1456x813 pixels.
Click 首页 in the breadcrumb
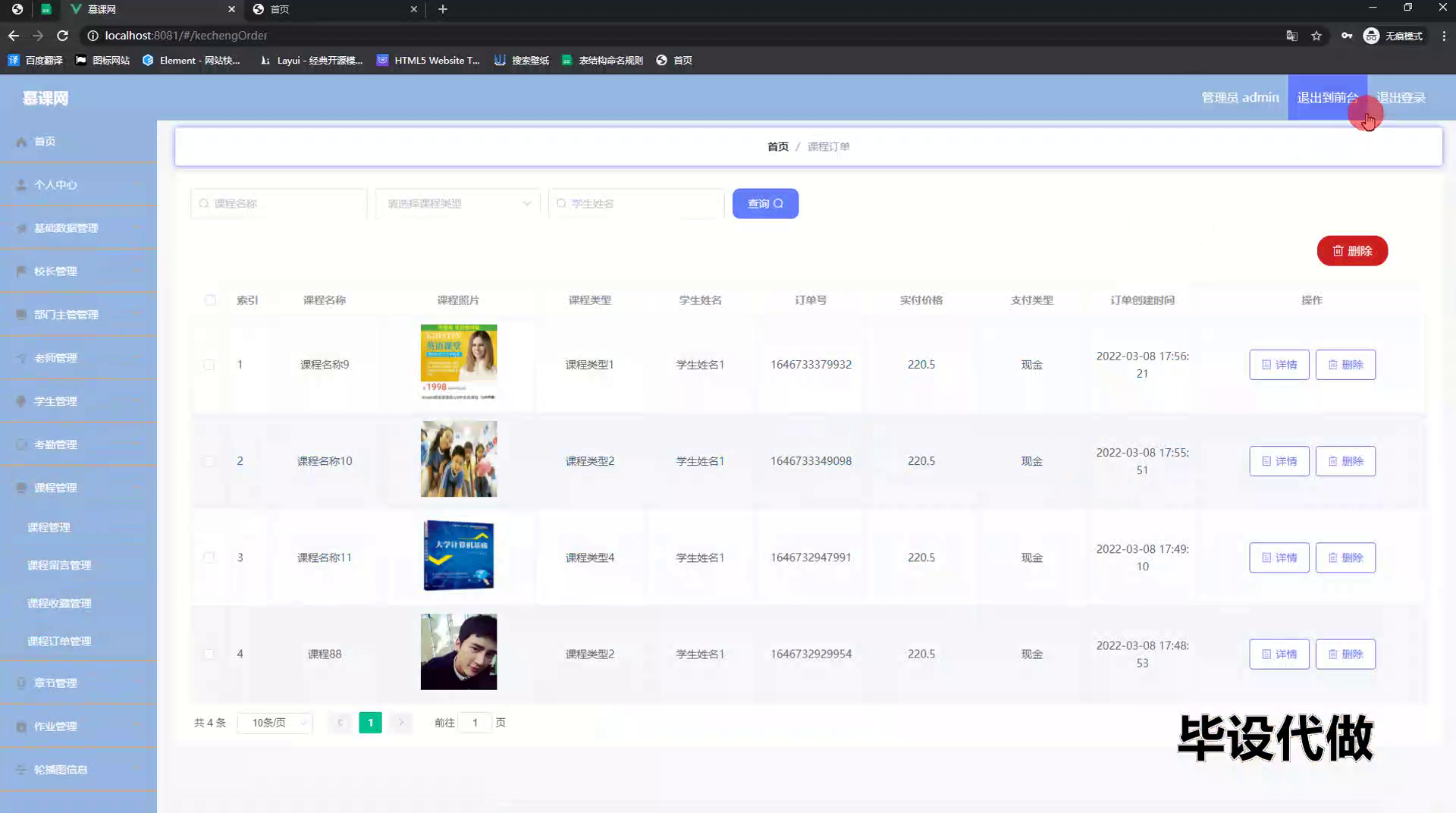pyautogui.click(x=777, y=146)
